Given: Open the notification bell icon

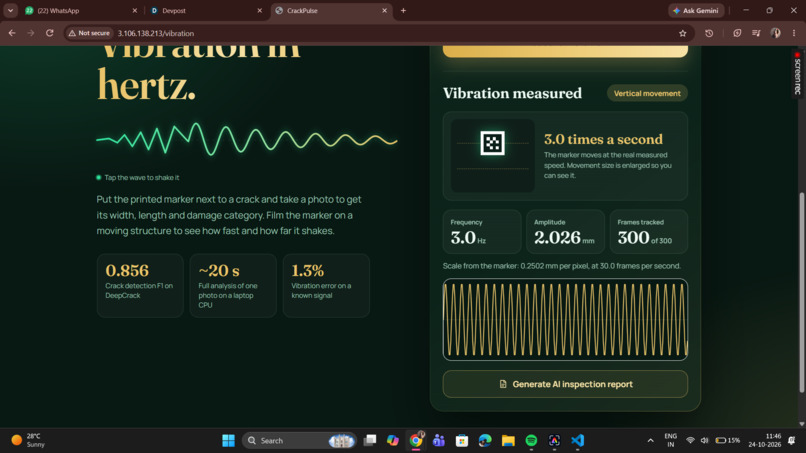Looking at the screenshot, I should pos(792,441).
